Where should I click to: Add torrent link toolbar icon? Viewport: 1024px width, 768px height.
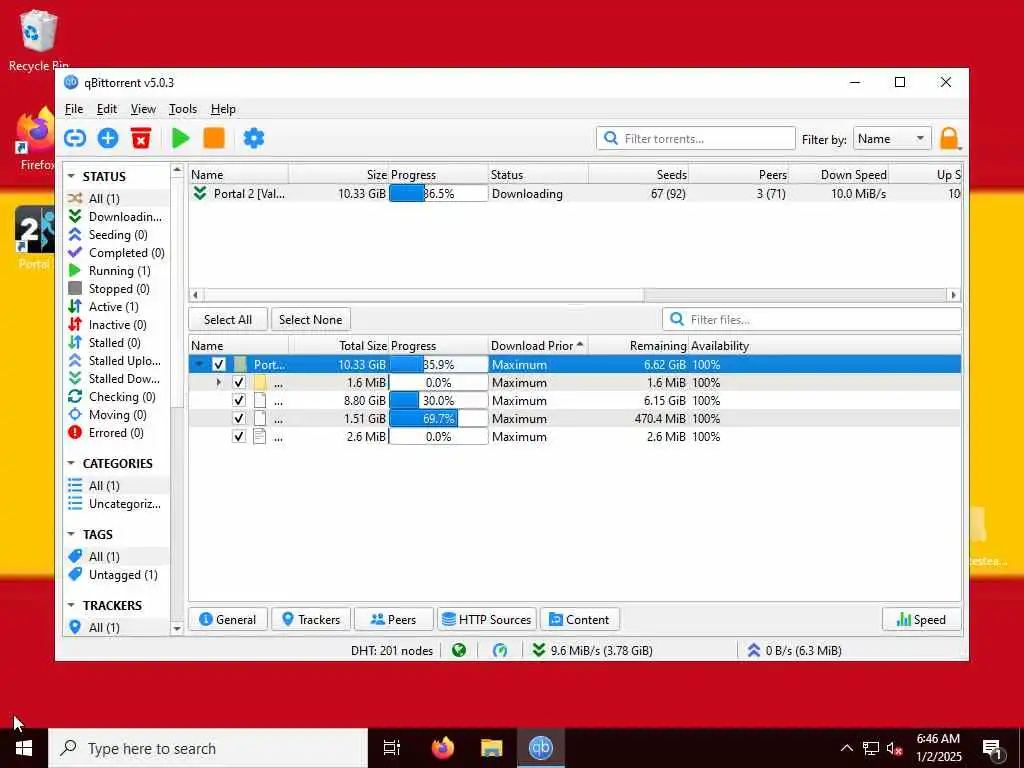75,138
